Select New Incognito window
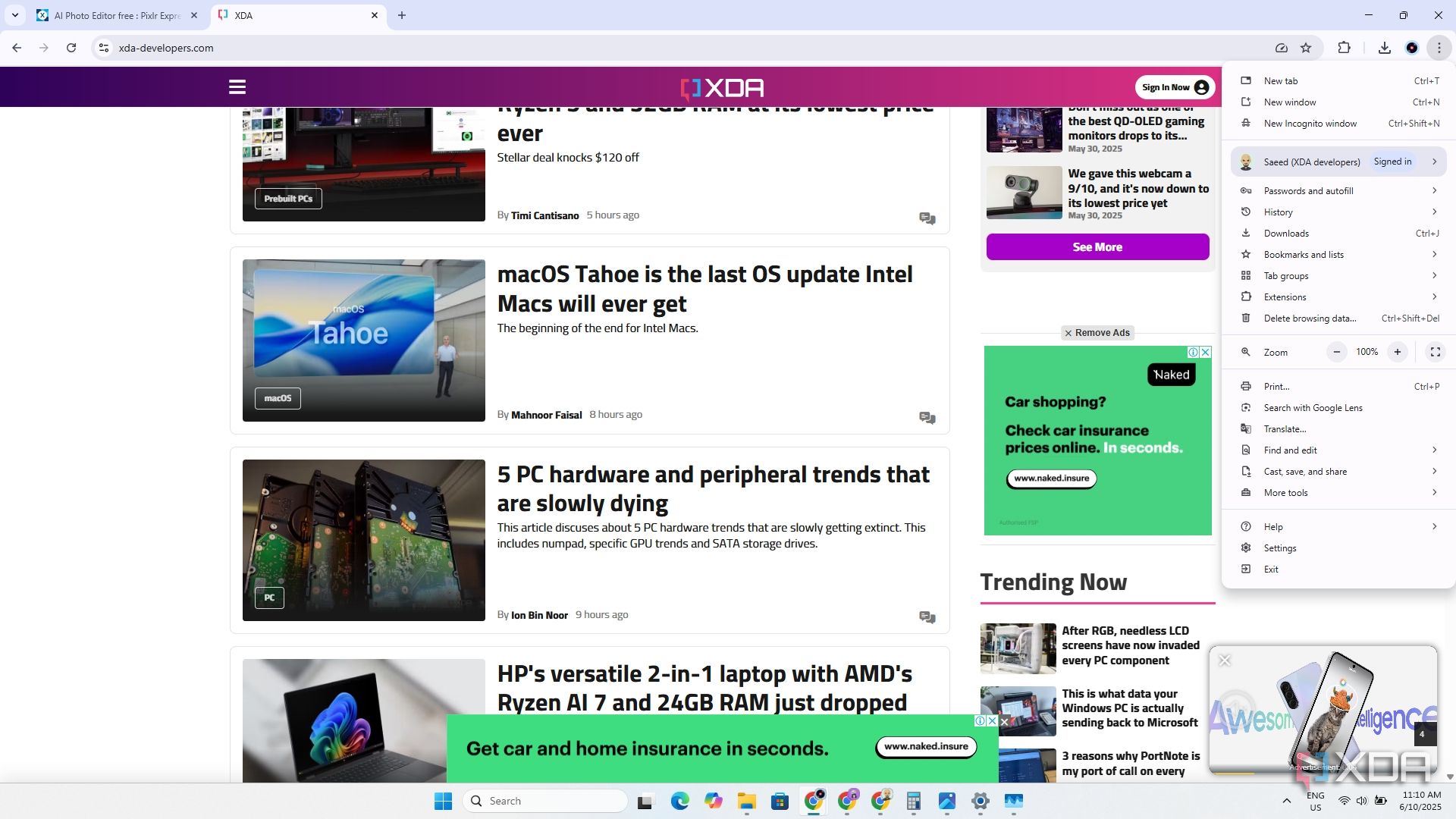This screenshot has height=819, width=1456. (x=1338, y=124)
